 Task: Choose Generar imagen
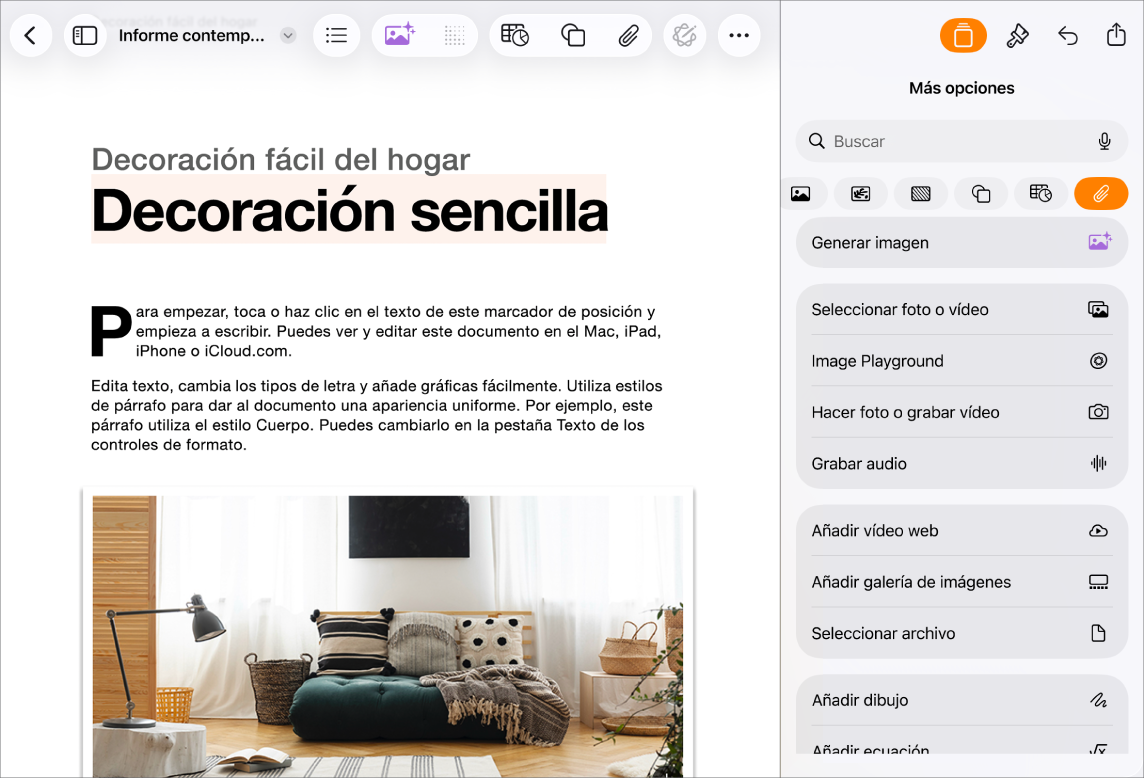(x=962, y=243)
